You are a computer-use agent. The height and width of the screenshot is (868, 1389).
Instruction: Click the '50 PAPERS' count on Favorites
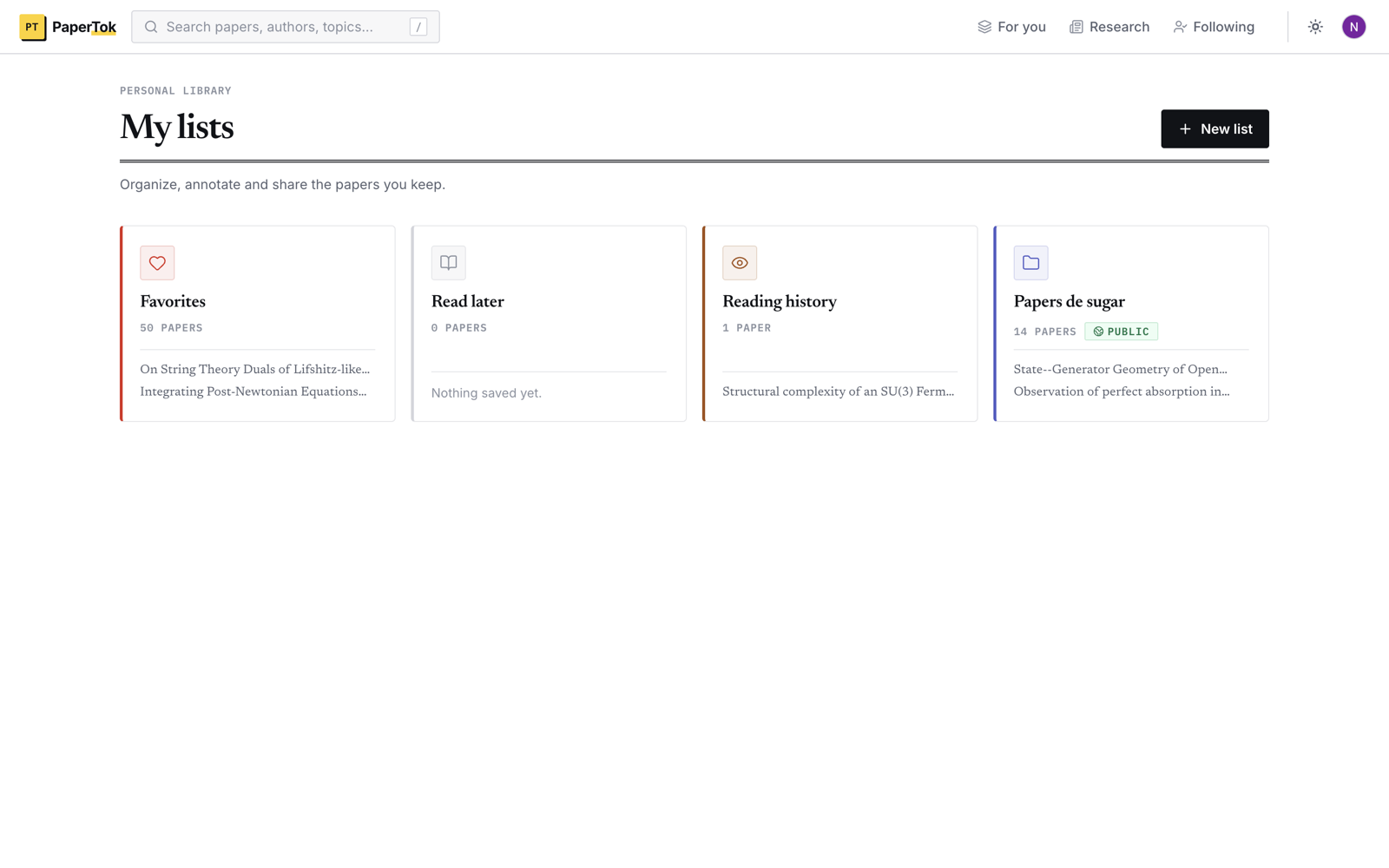(x=171, y=328)
